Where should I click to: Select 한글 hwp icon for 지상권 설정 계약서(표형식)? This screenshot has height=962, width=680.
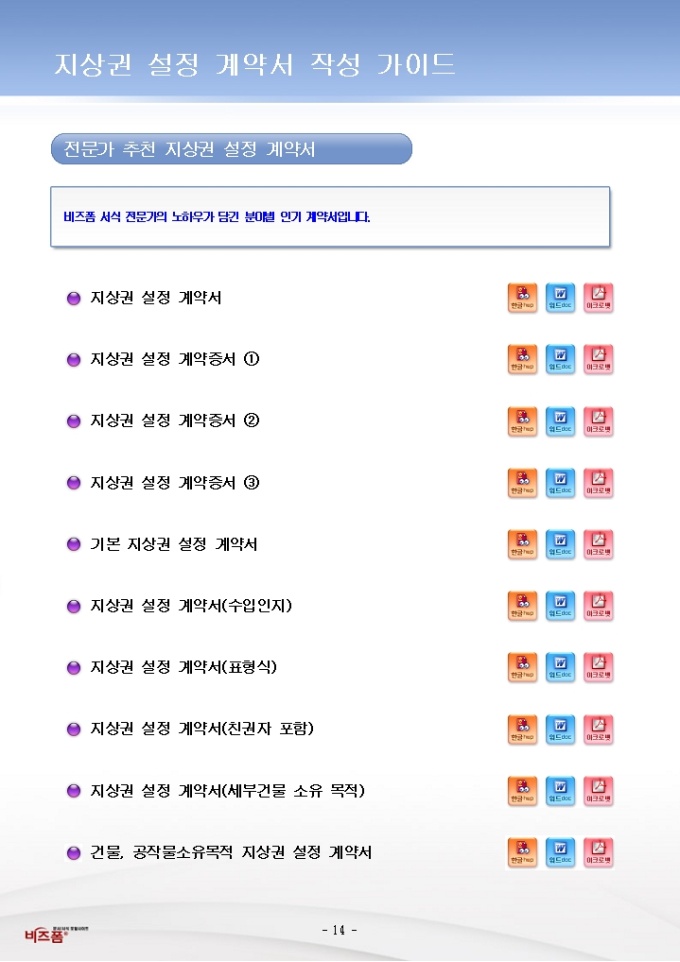point(522,667)
